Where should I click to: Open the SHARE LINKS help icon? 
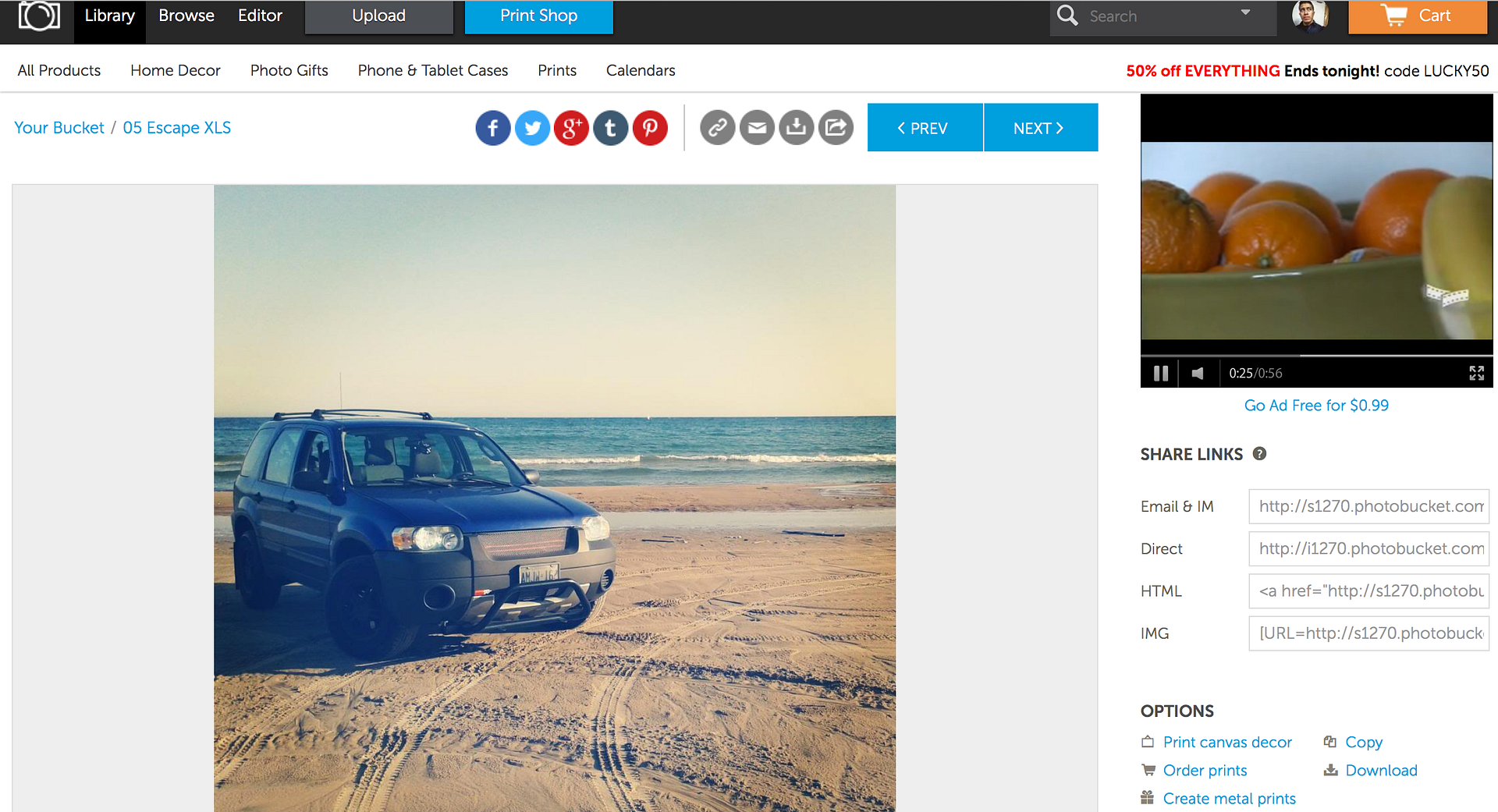coord(1259,454)
